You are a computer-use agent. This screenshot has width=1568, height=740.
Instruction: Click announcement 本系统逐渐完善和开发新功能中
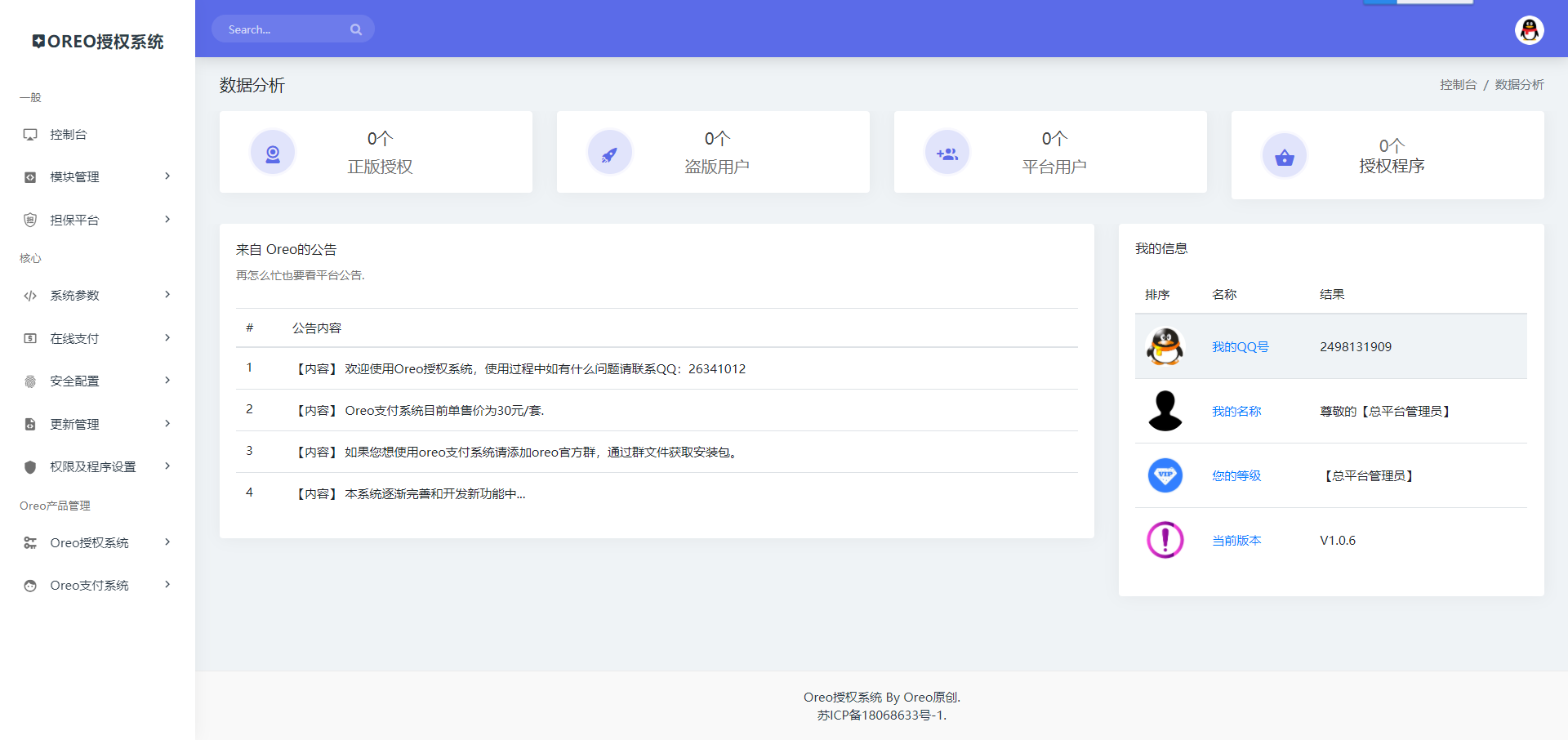pos(657,493)
